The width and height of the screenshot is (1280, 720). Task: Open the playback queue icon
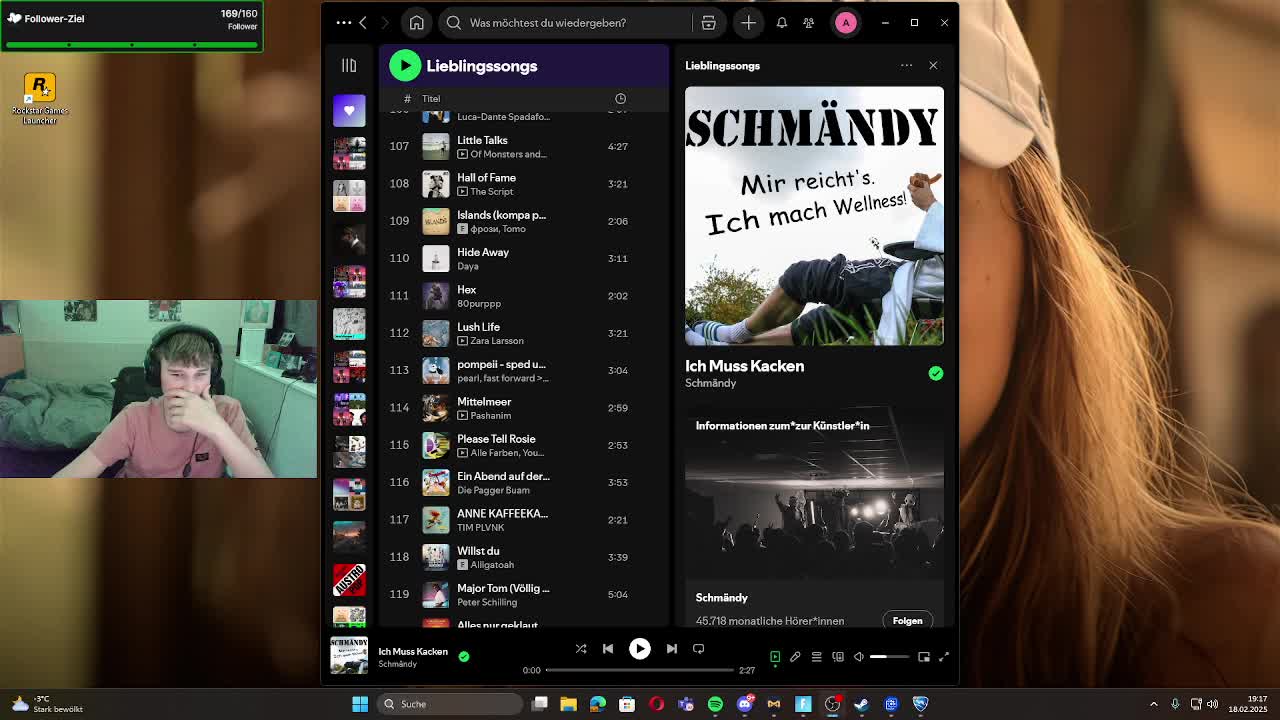click(x=816, y=657)
